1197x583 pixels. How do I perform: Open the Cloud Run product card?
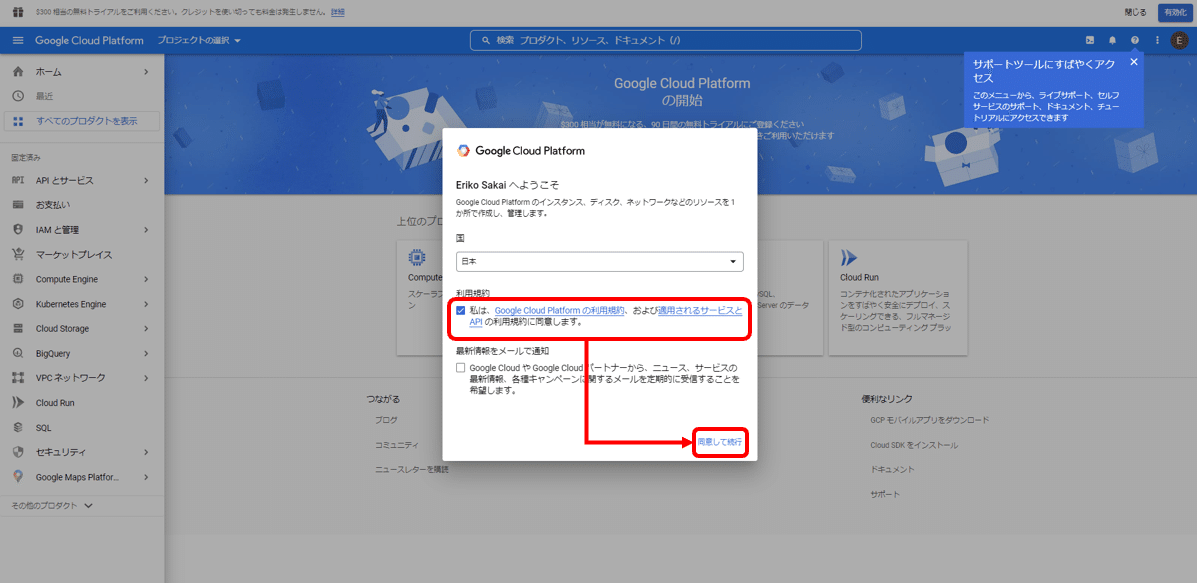(x=898, y=298)
